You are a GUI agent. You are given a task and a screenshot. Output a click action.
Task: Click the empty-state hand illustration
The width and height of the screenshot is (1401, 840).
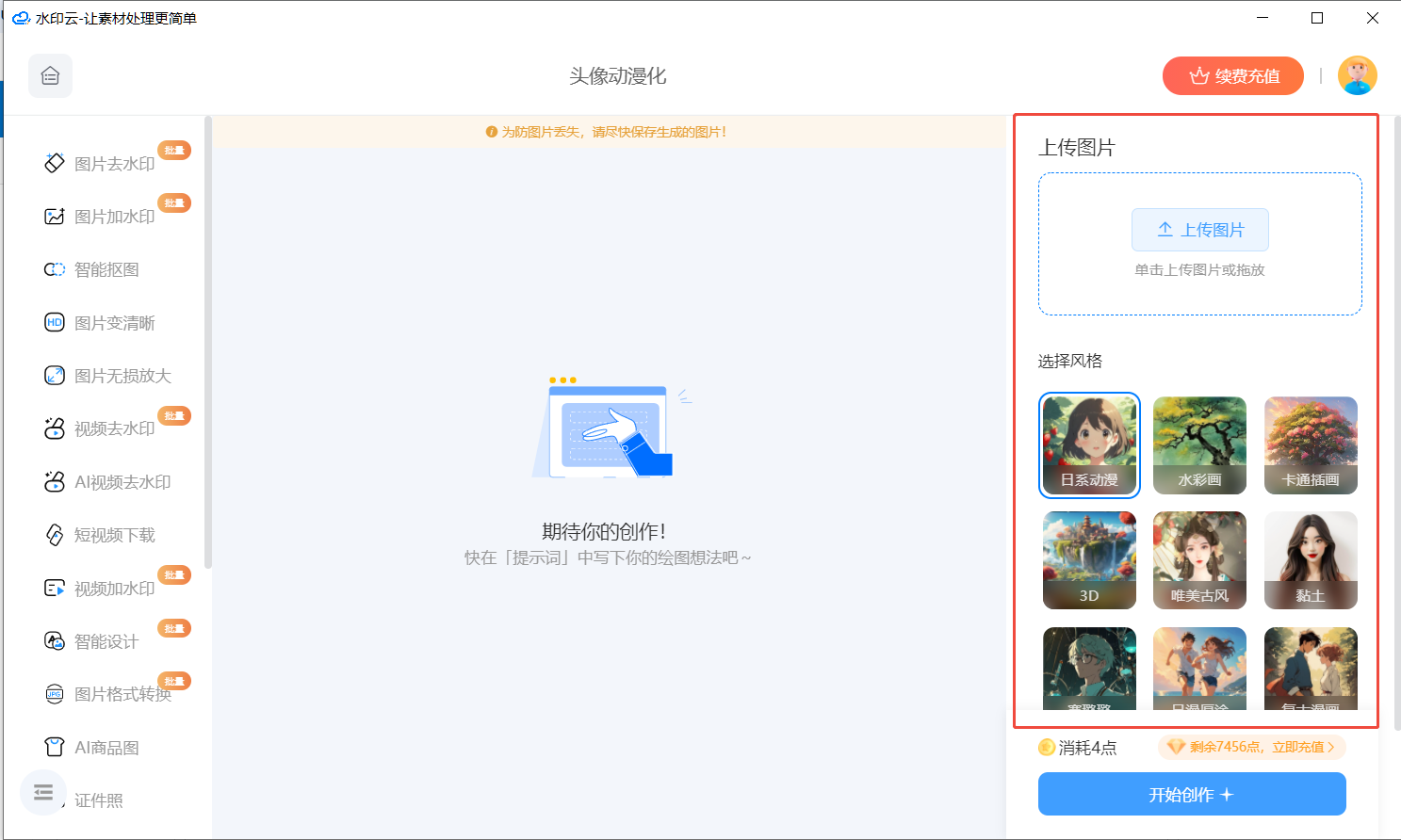pyautogui.click(x=611, y=427)
